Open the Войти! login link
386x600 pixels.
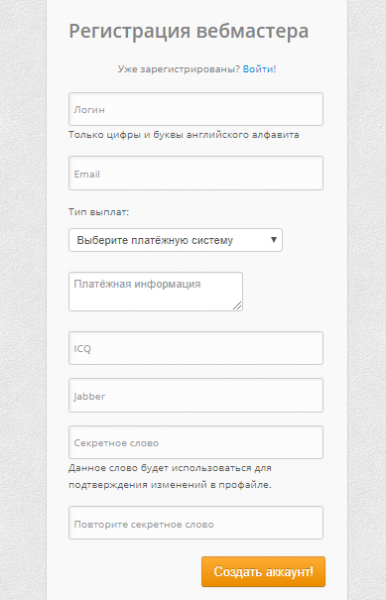259,69
